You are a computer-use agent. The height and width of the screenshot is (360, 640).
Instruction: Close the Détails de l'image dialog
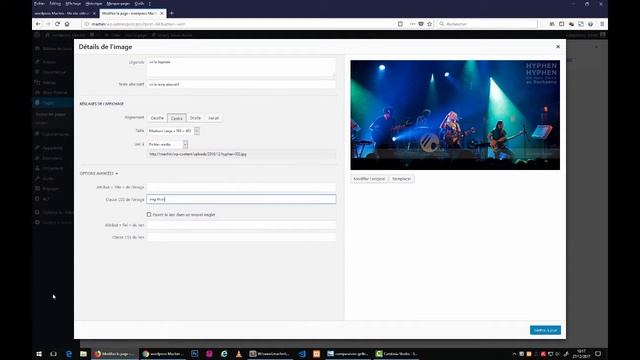558,47
